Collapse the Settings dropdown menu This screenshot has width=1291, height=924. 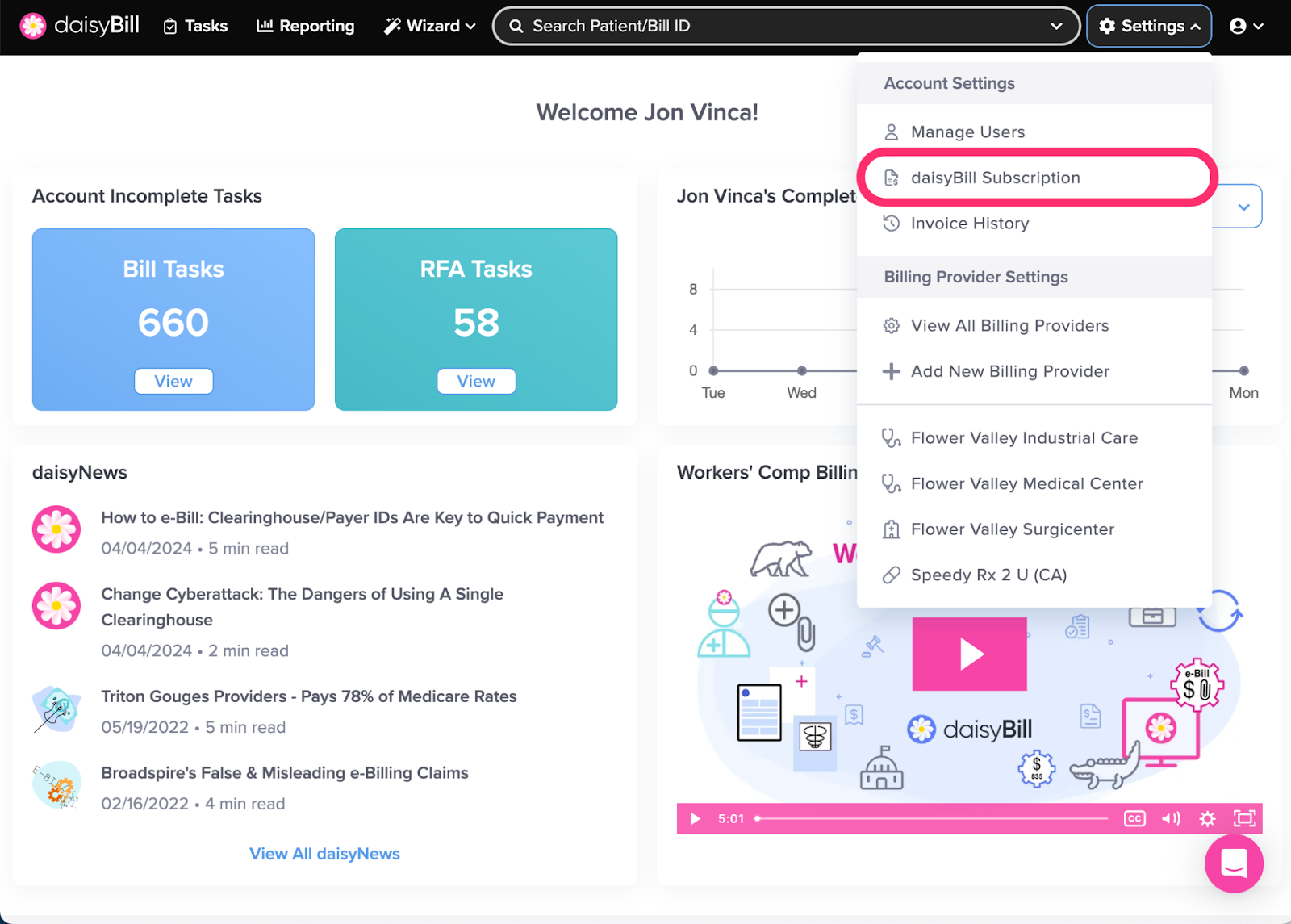(1149, 26)
